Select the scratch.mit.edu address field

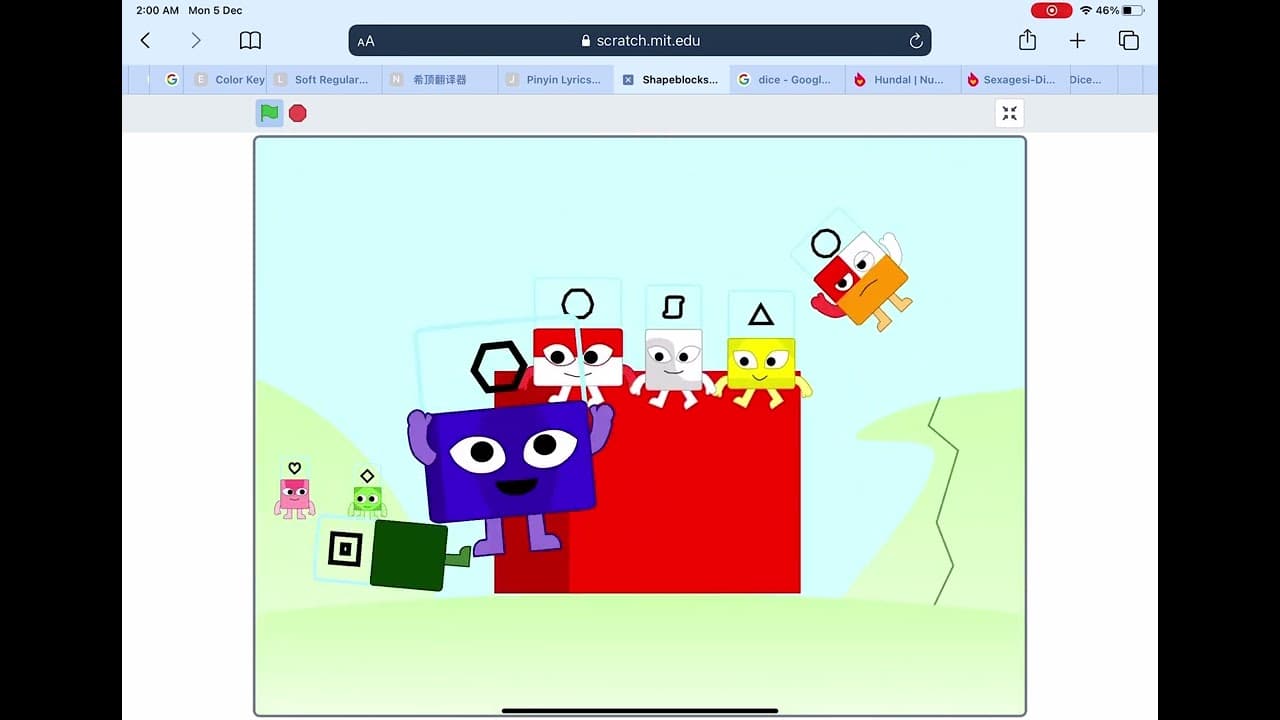tap(640, 41)
